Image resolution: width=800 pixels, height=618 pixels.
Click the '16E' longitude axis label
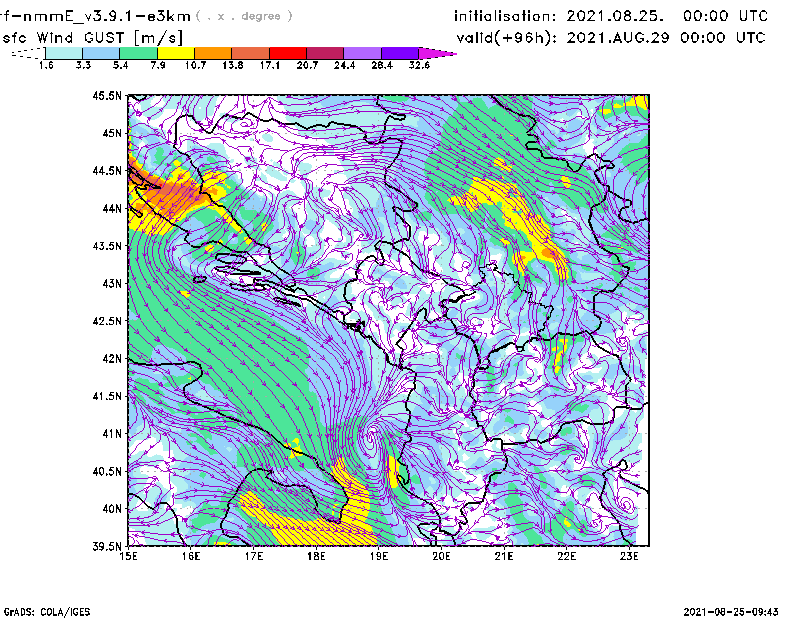(191, 556)
